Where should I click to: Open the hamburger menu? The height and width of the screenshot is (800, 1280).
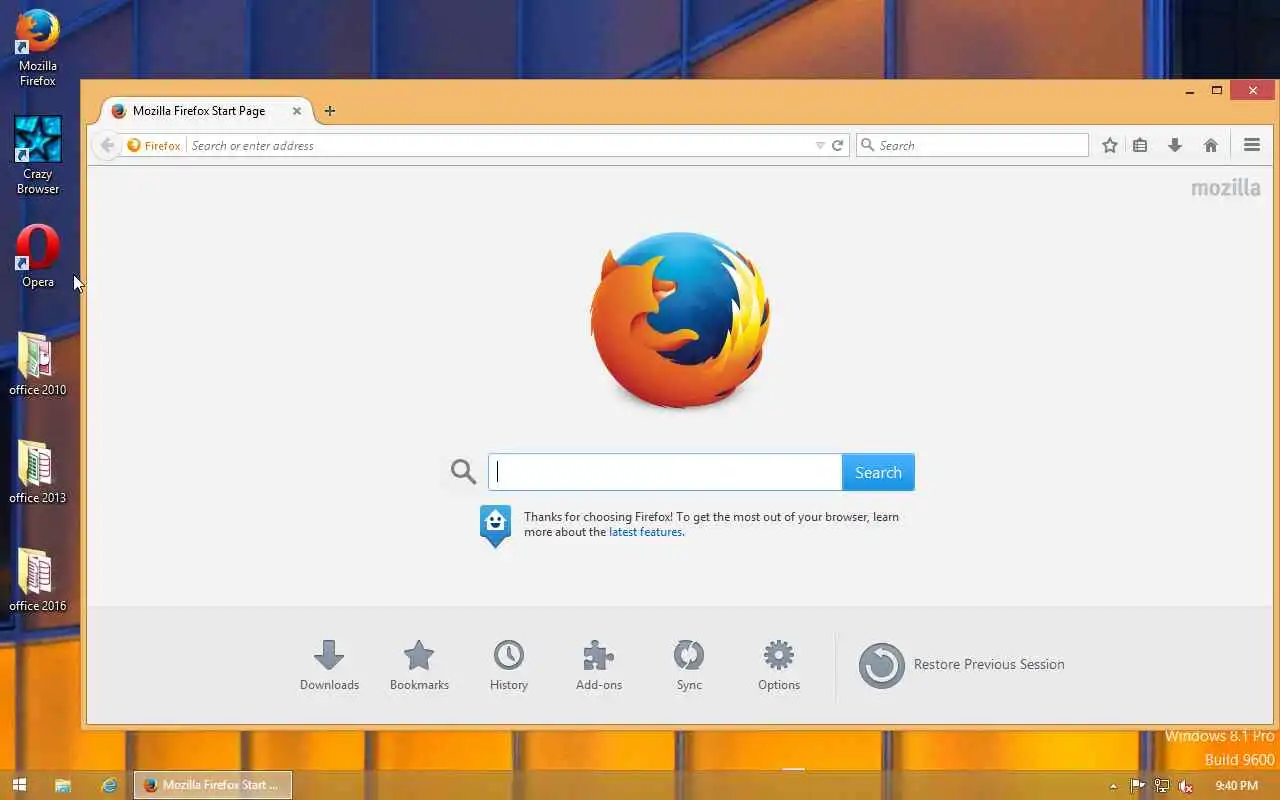tap(1252, 145)
